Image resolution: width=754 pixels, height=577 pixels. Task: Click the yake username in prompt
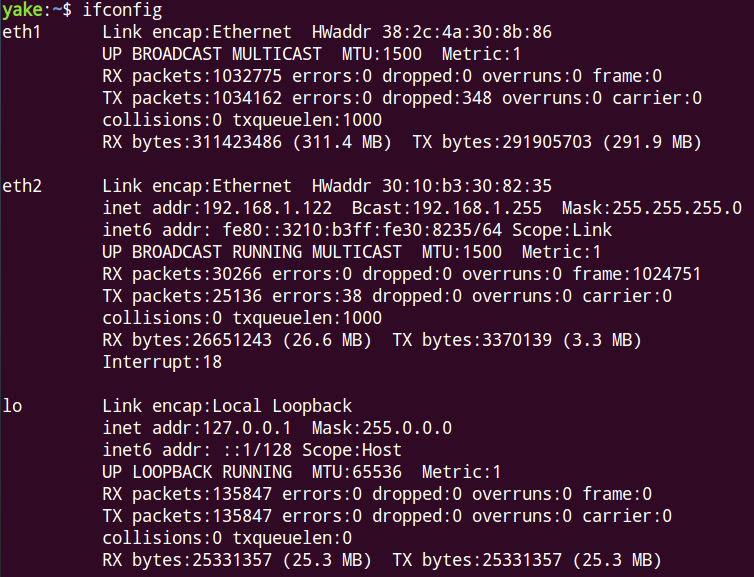click(x=22, y=10)
